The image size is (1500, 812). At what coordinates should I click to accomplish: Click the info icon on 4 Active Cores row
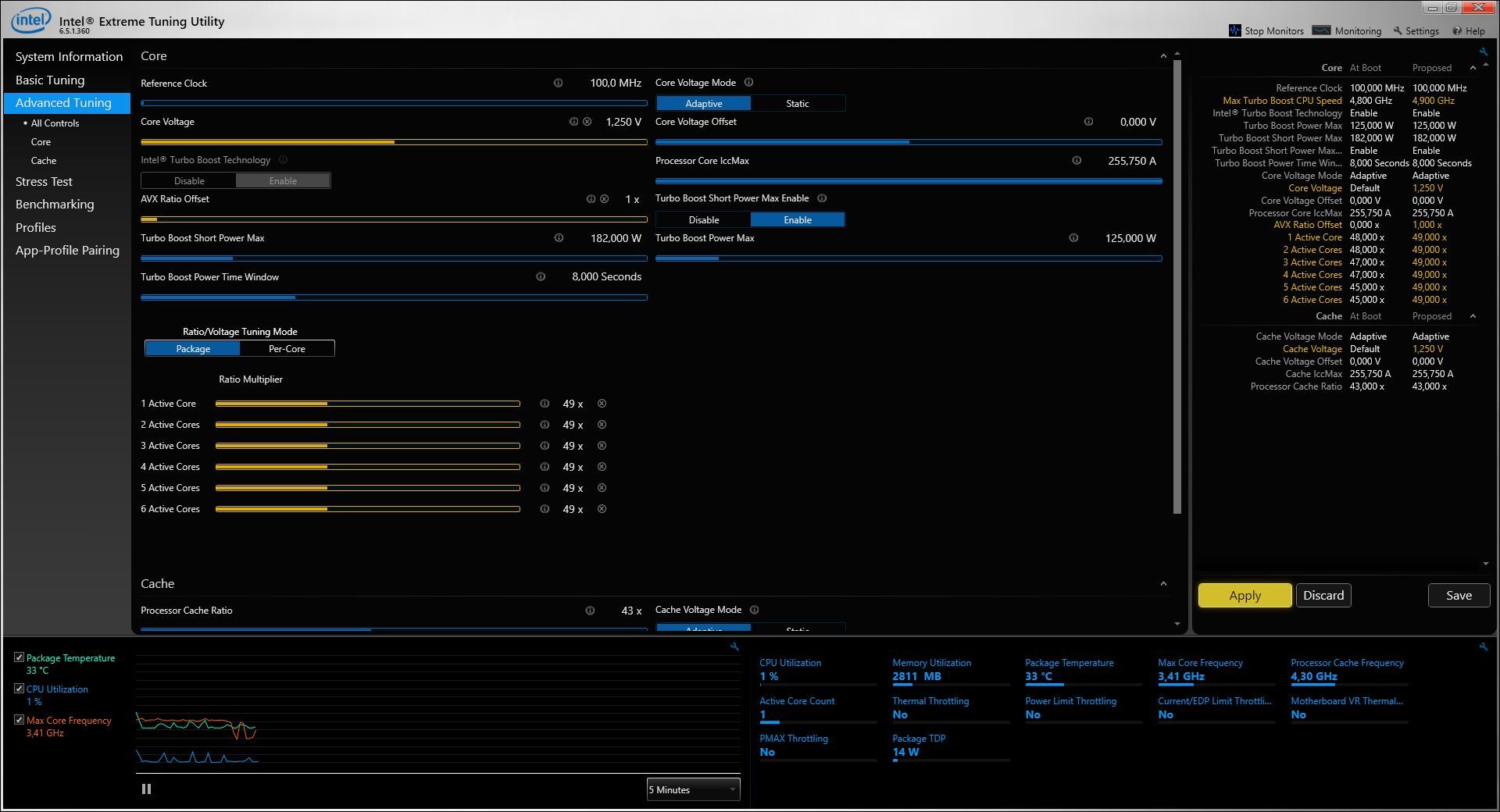tap(545, 467)
